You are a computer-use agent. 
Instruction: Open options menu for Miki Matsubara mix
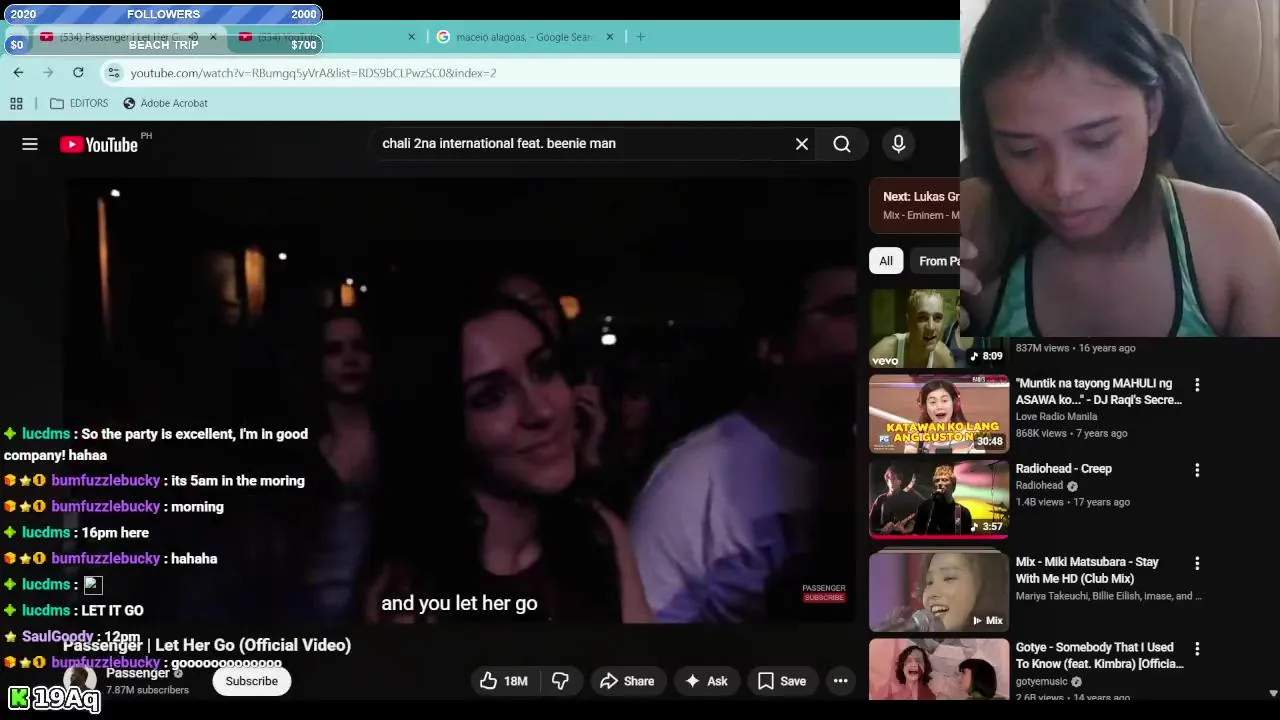[x=1197, y=563]
